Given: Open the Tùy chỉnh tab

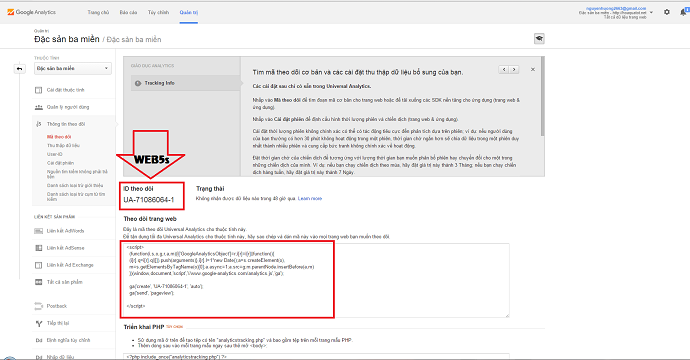Looking at the screenshot, I should click(x=158, y=12).
